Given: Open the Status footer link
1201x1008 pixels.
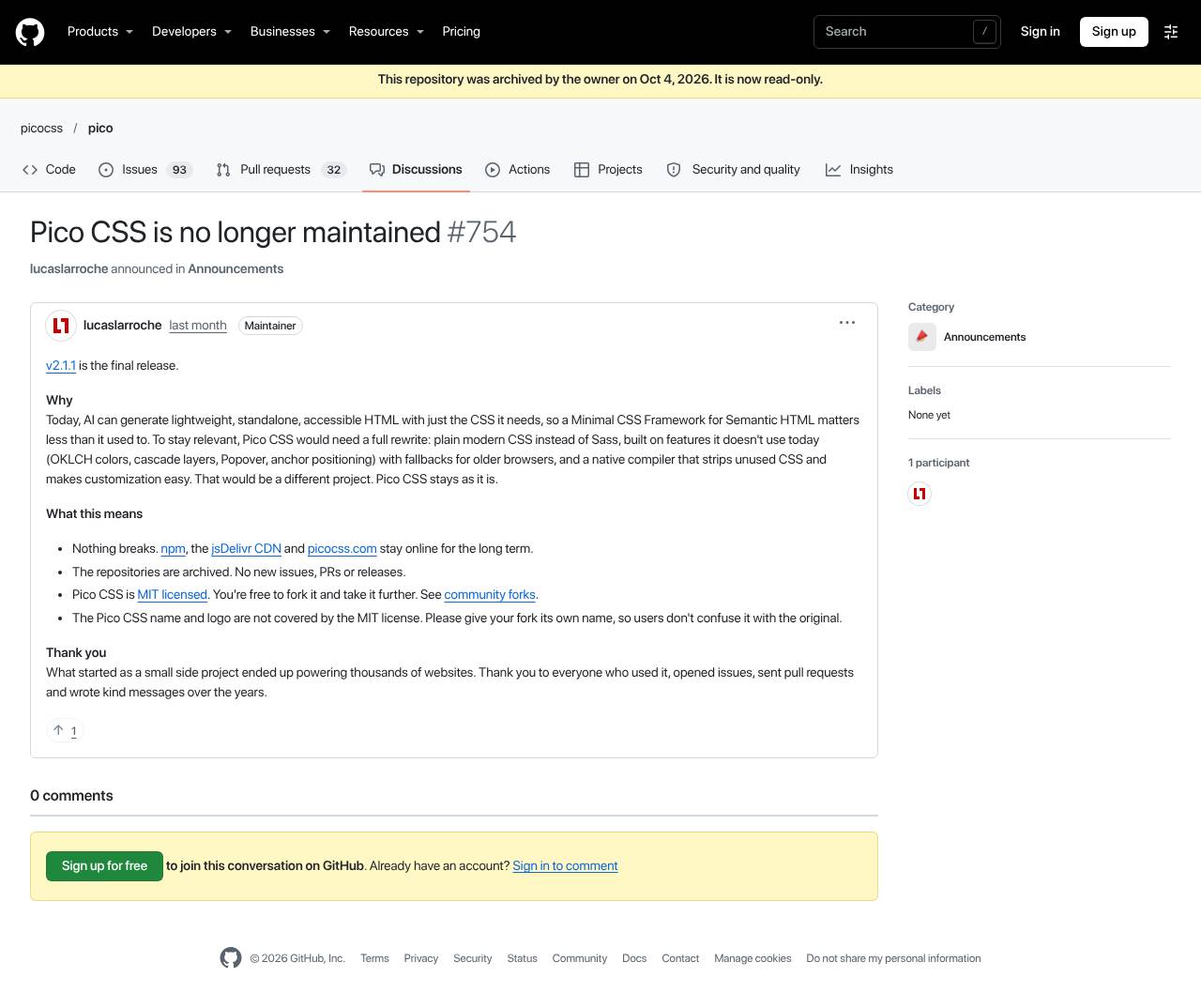Looking at the screenshot, I should coord(522,958).
